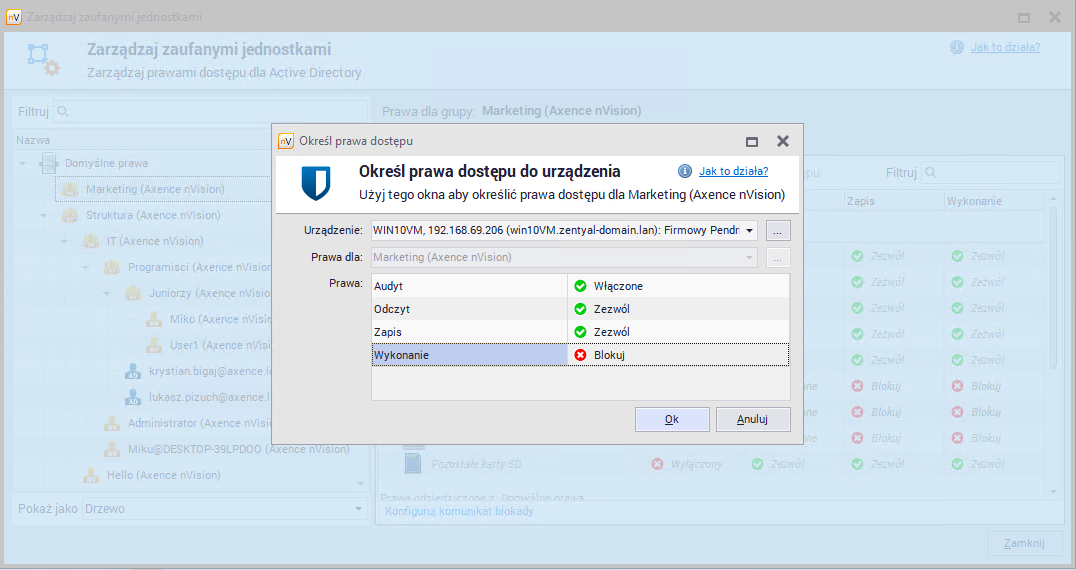Click the nV logo in dialog title bar
Viewport: 1076px width, 570px height.
286,141
